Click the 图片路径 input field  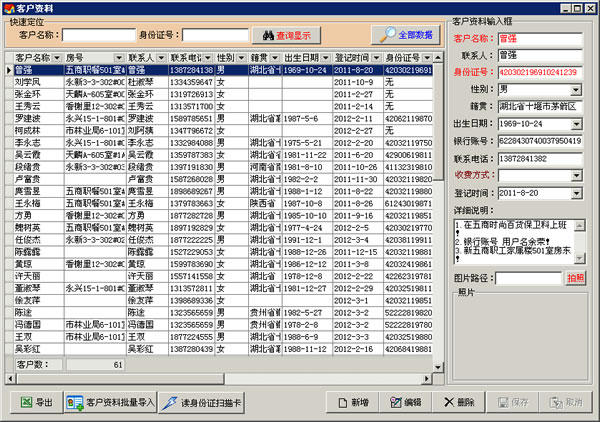pyautogui.click(x=528, y=279)
